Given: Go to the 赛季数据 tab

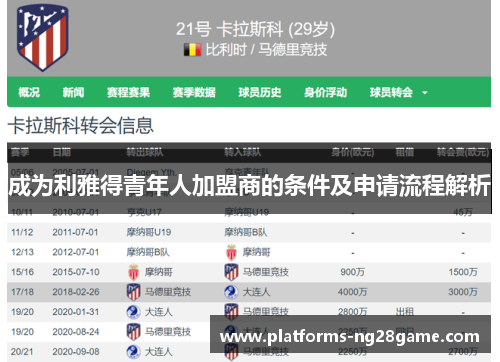Looking at the screenshot, I should [x=194, y=92].
